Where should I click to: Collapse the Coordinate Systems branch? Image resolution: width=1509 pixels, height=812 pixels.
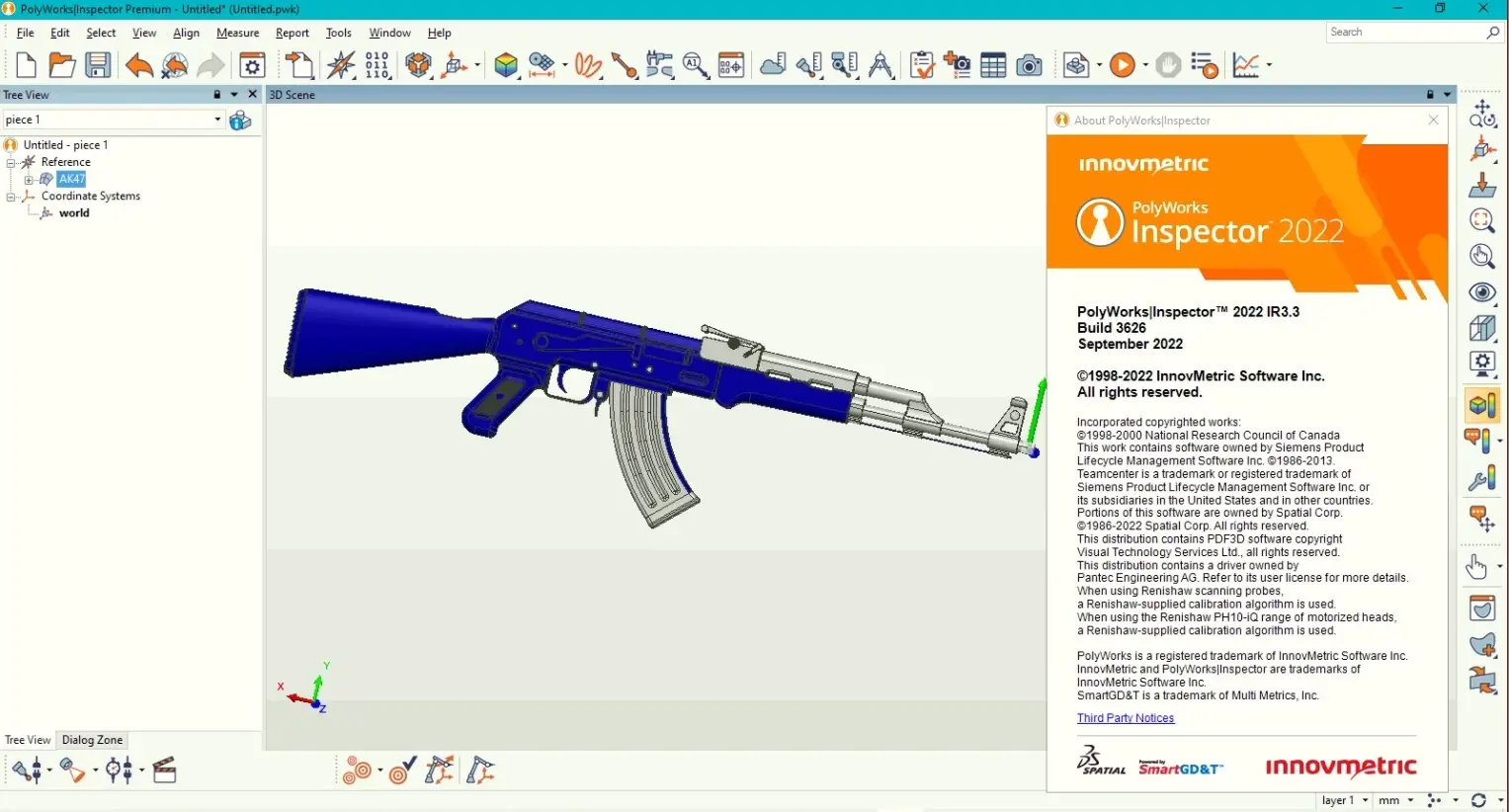tap(12, 197)
